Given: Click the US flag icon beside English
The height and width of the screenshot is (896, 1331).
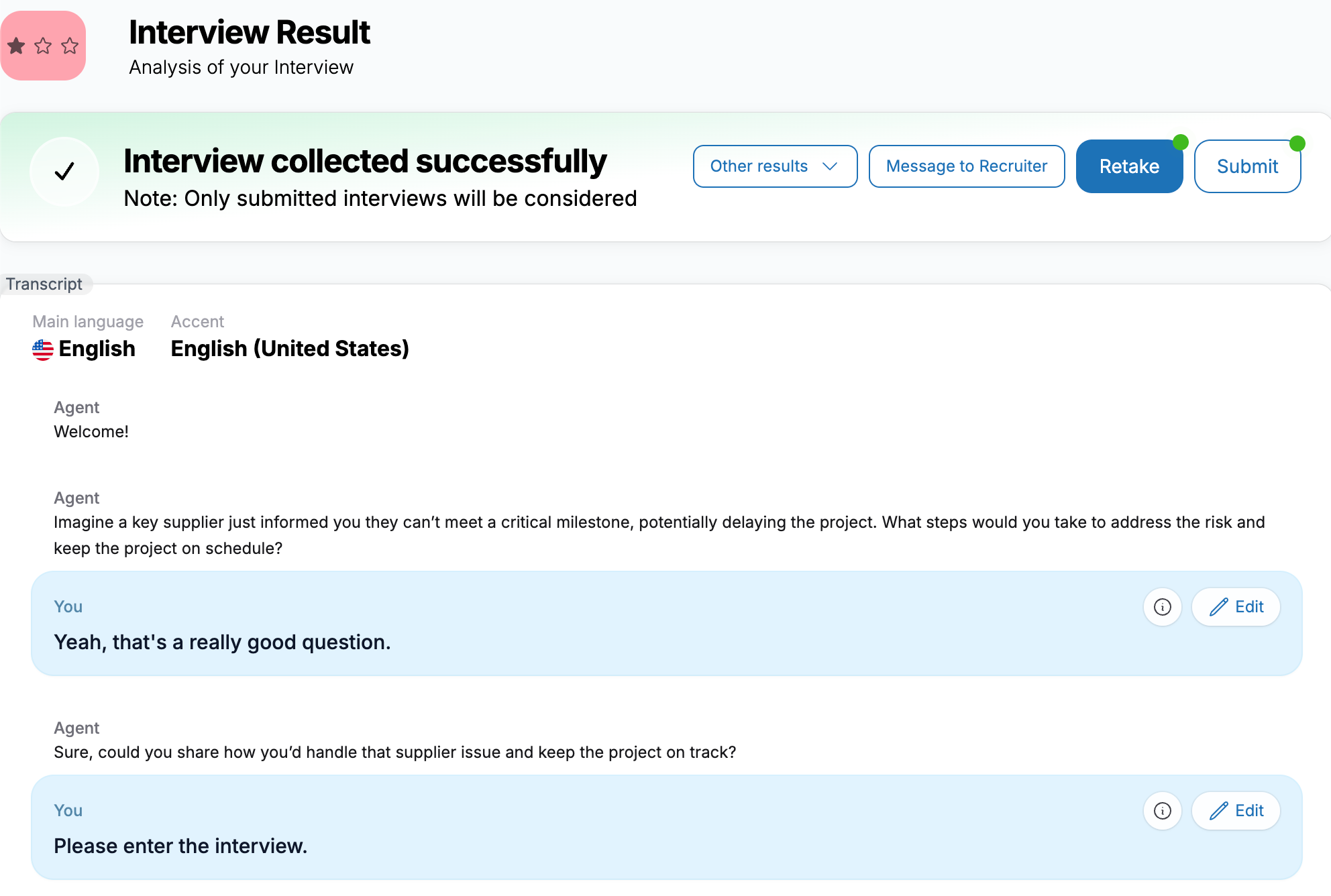Looking at the screenshot, I should 43,349.
